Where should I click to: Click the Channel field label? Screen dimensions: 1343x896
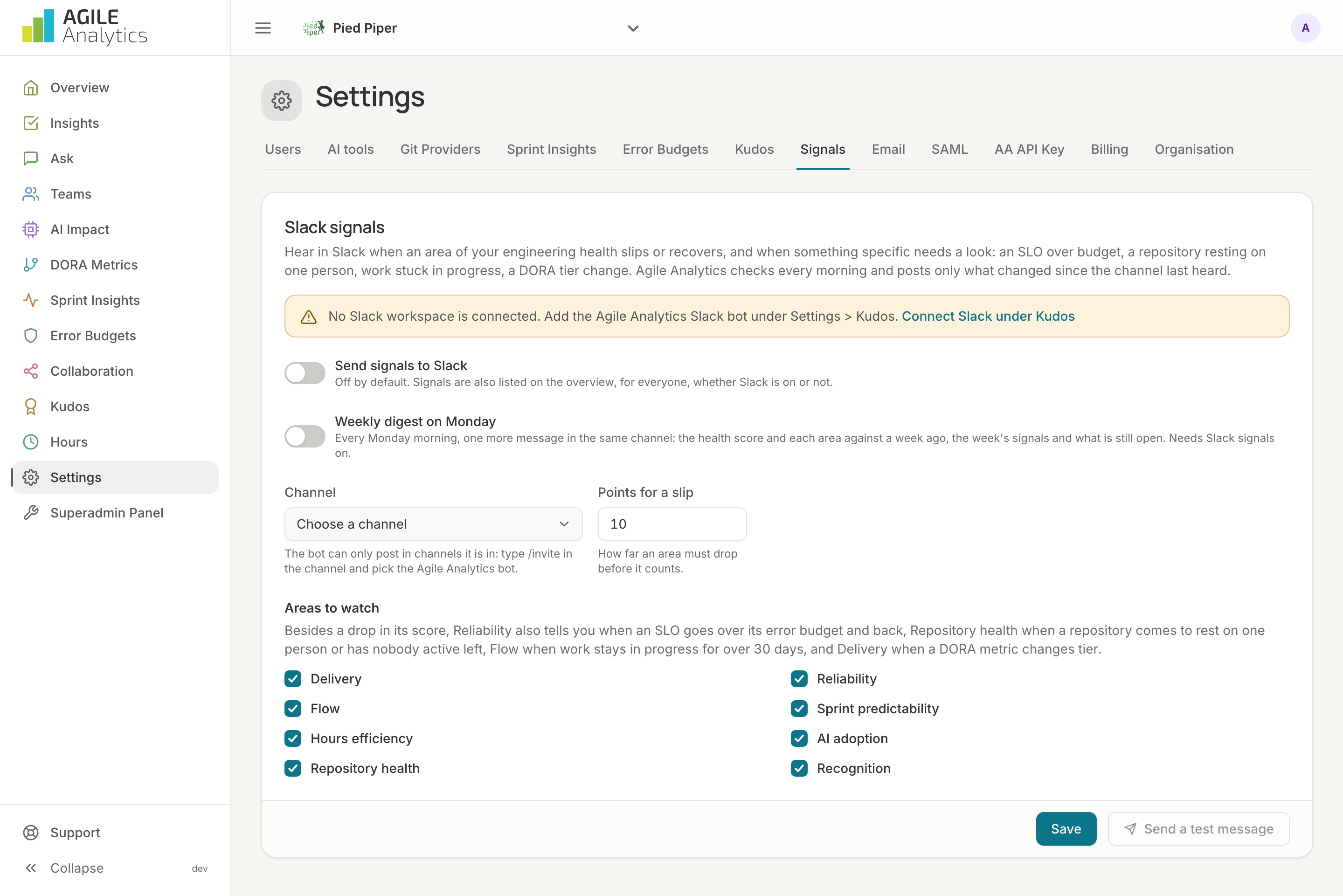[x=310, y=493]
